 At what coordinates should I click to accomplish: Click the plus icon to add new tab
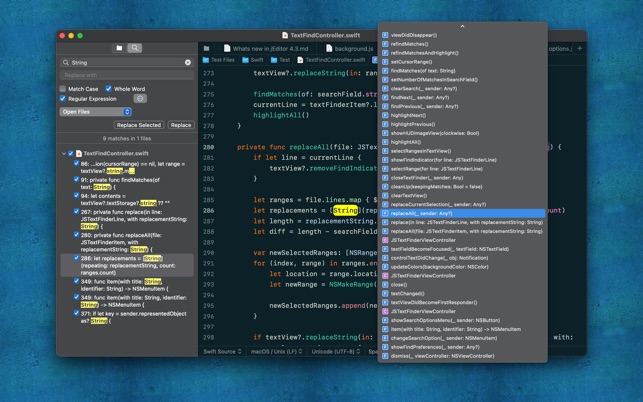click(579, 48)
